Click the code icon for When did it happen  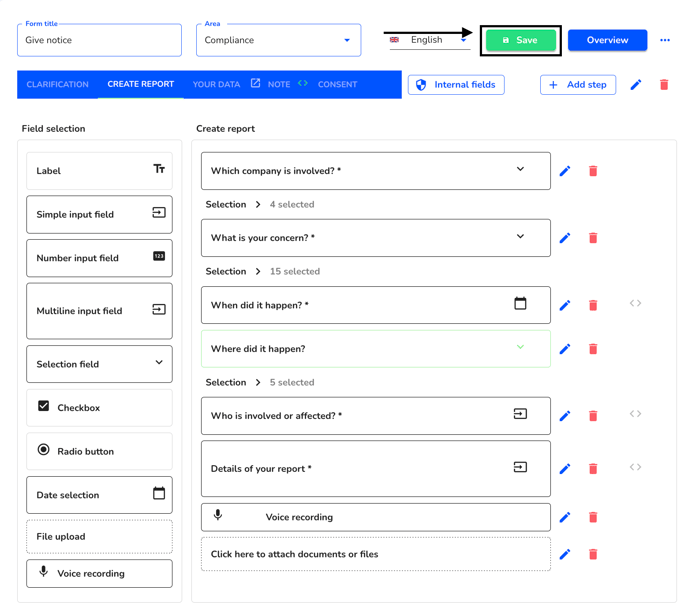tap(635, 303)
